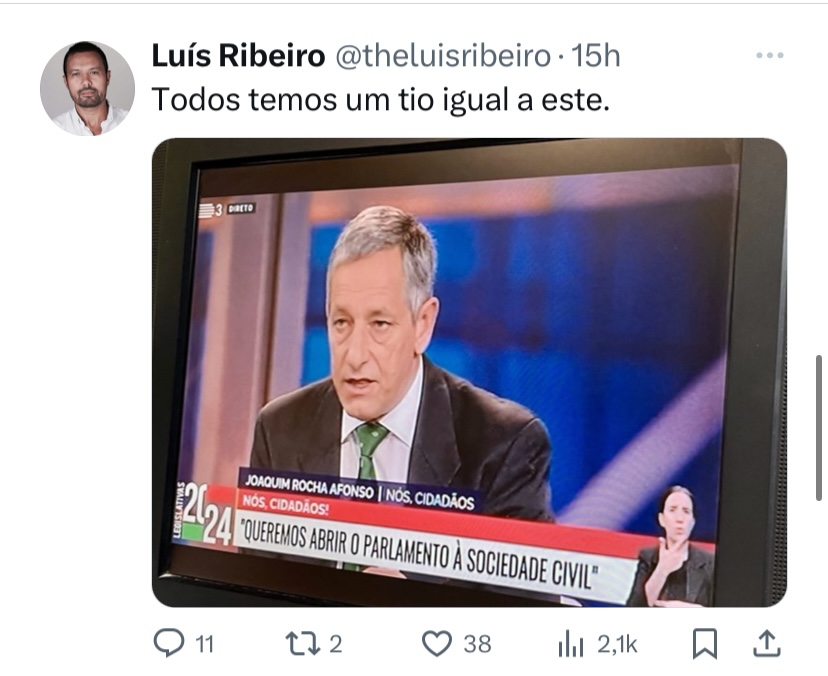
Task: Open the Luís Ribeiro display name link
Action: [238, 55]
